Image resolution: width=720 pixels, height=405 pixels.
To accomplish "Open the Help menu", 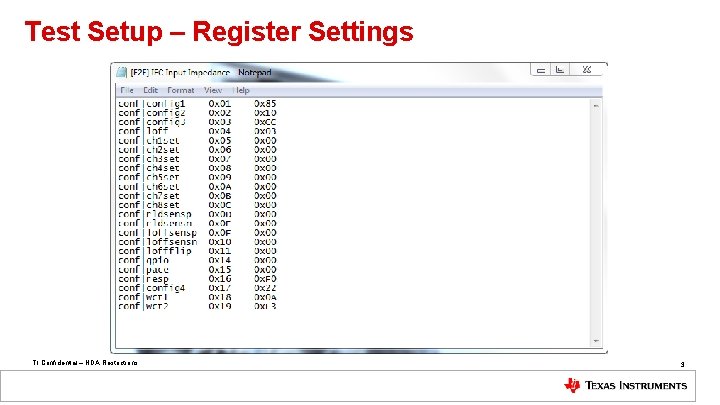I will (x=241, y=90).
